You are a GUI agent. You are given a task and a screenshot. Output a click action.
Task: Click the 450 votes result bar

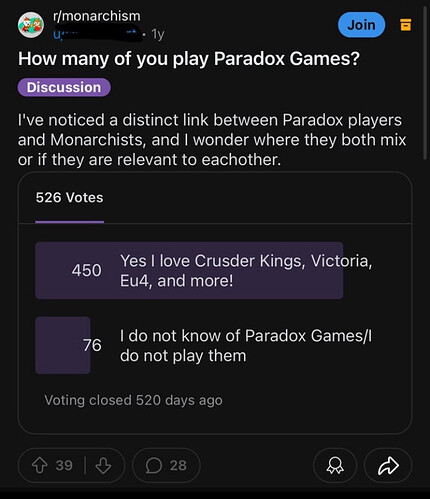click(189, 270)
